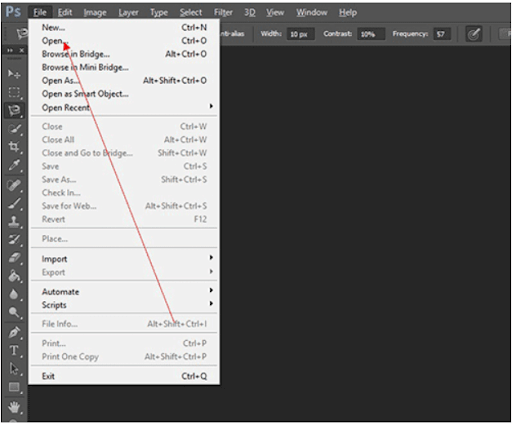The height and width of the screenshot is (425, 512).
Task: Expand the Automate submenu
Action: point(124,292)
